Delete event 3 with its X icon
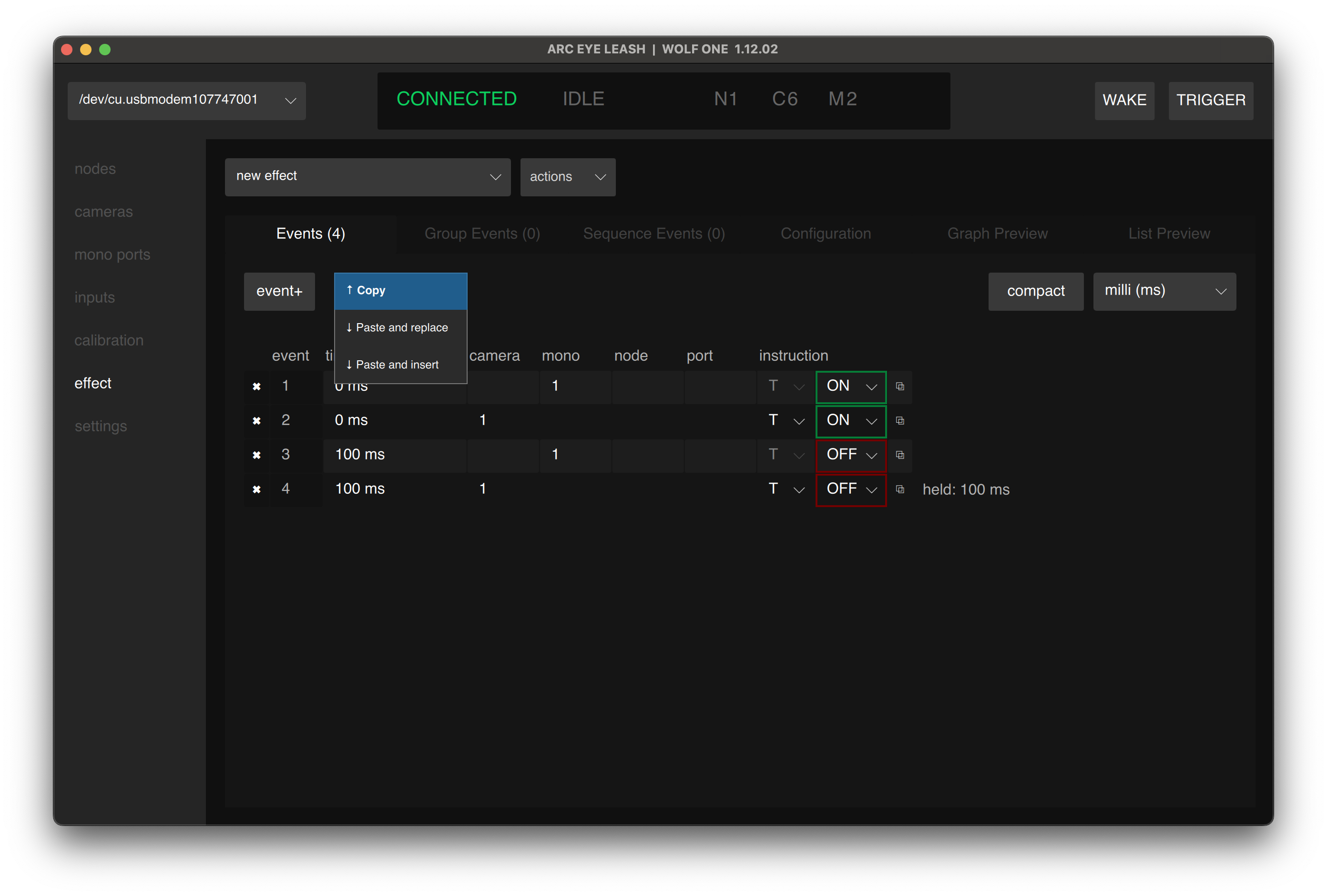Screen dimensions: 1327x896 pyautogui.click(x=256, y=455)
